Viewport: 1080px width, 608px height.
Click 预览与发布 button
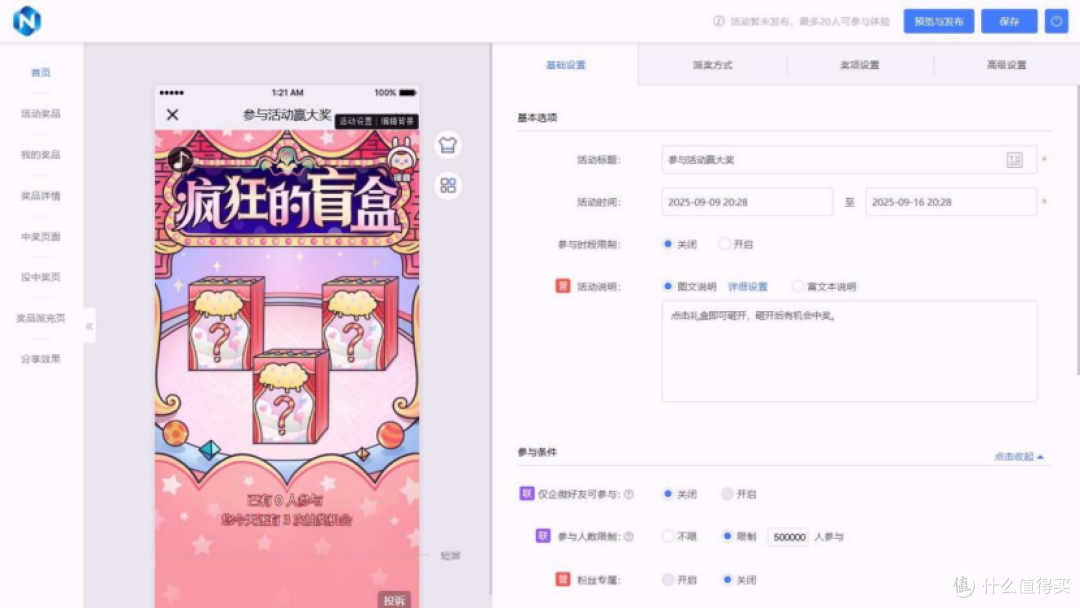tap(939, 21)
